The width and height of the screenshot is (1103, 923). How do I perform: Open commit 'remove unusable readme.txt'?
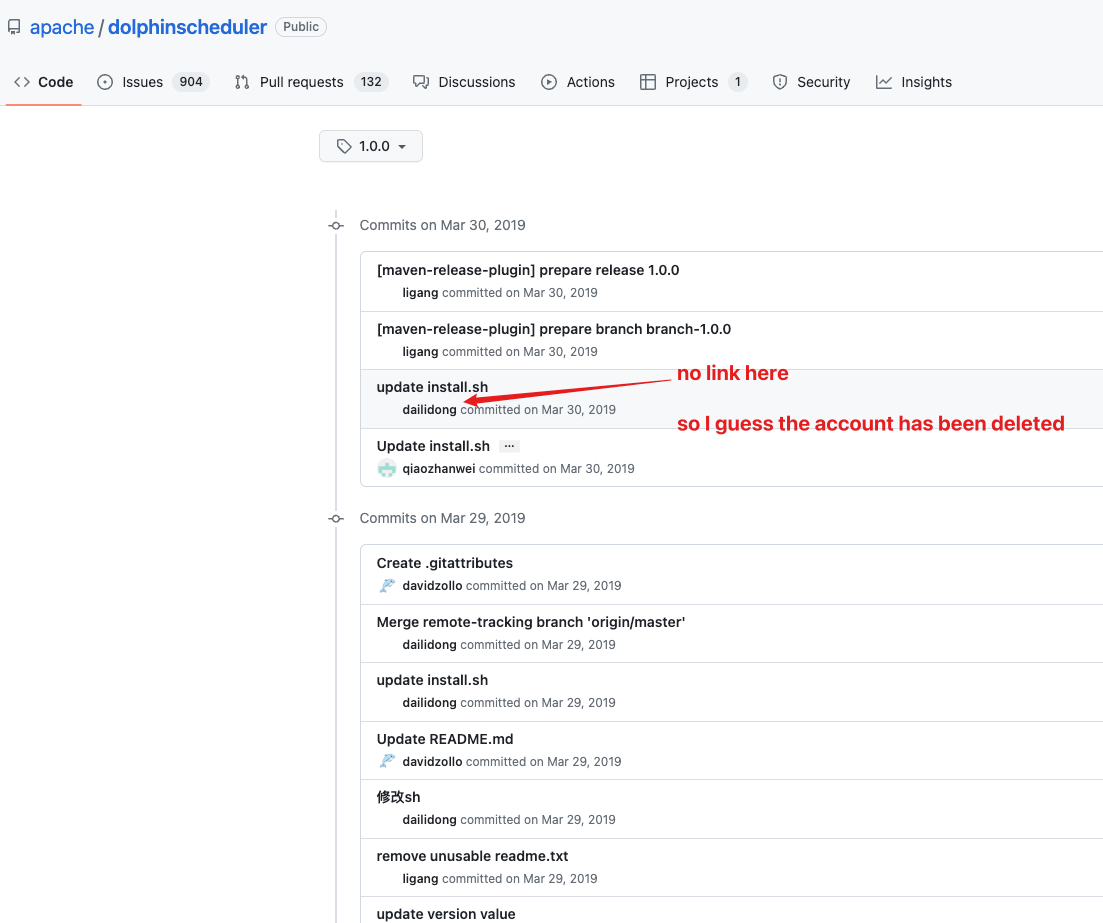point(472,856)
